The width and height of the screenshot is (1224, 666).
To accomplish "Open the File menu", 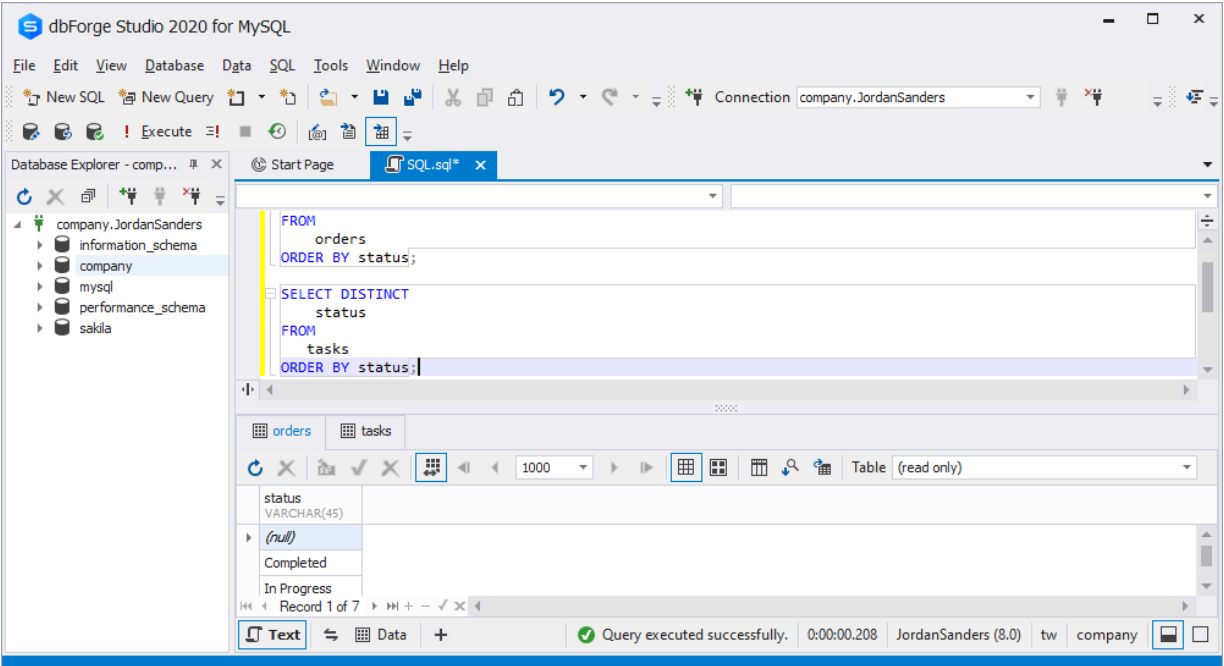I will pos(25,65).
